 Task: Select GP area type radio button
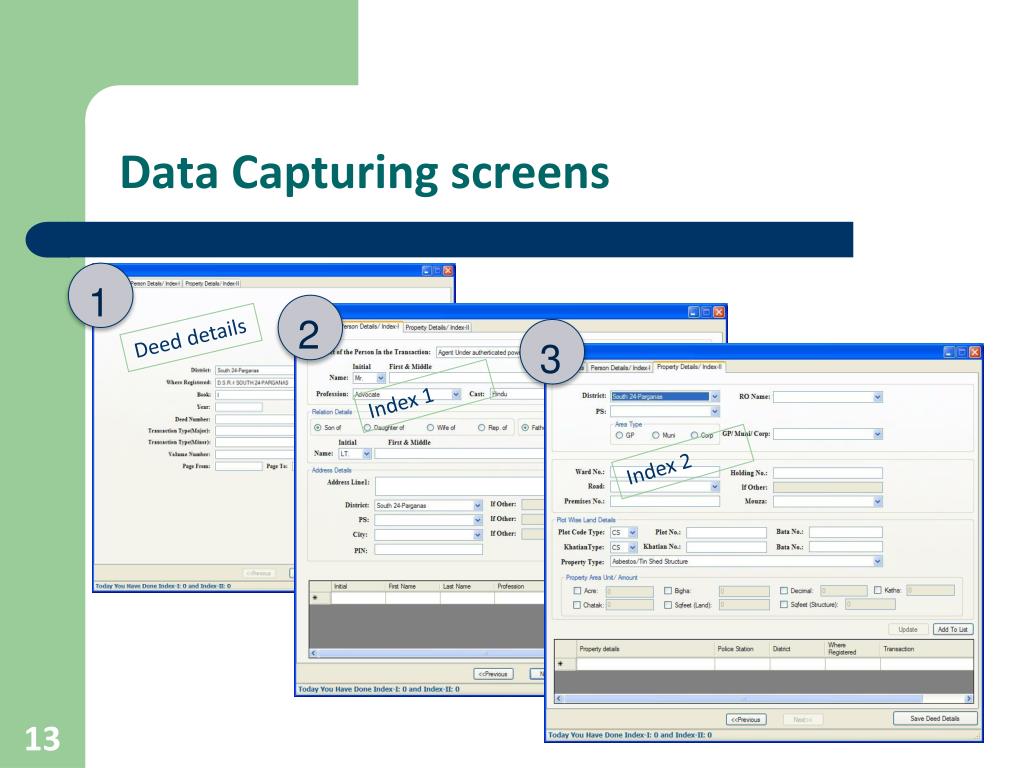(619, 435)
